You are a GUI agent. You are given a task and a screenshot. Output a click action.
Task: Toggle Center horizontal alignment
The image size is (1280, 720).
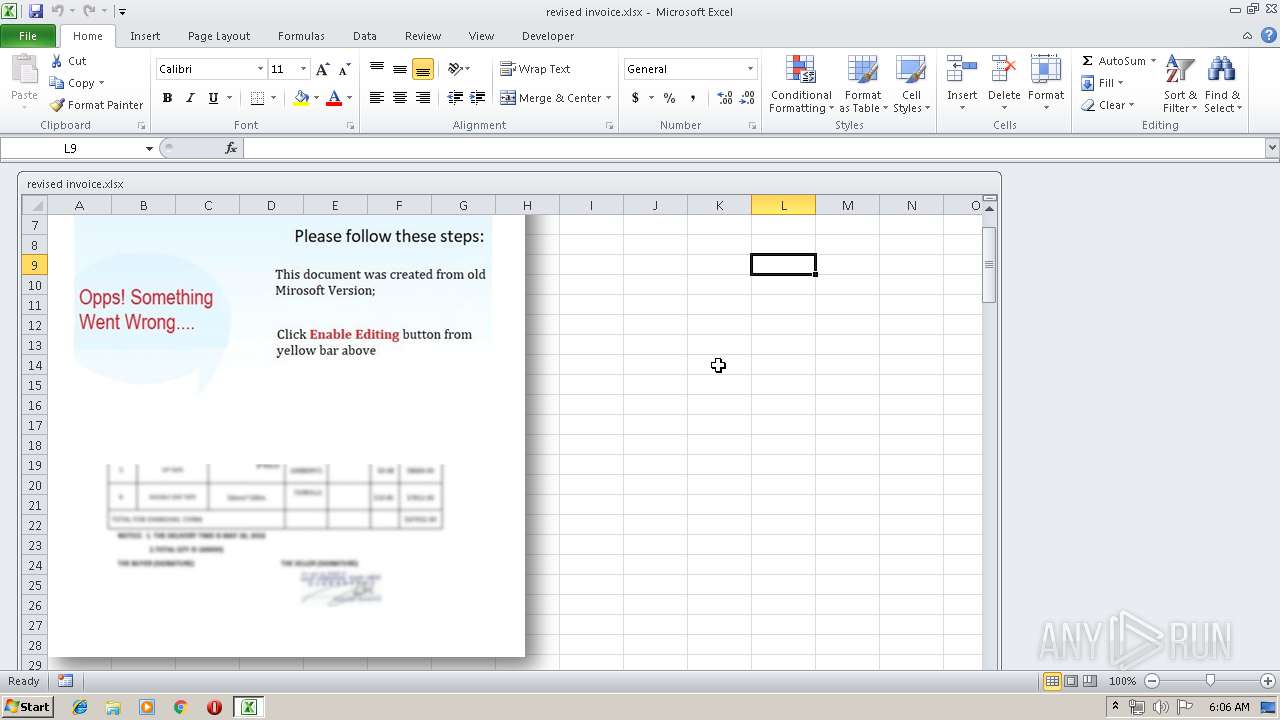pos(400,98)
